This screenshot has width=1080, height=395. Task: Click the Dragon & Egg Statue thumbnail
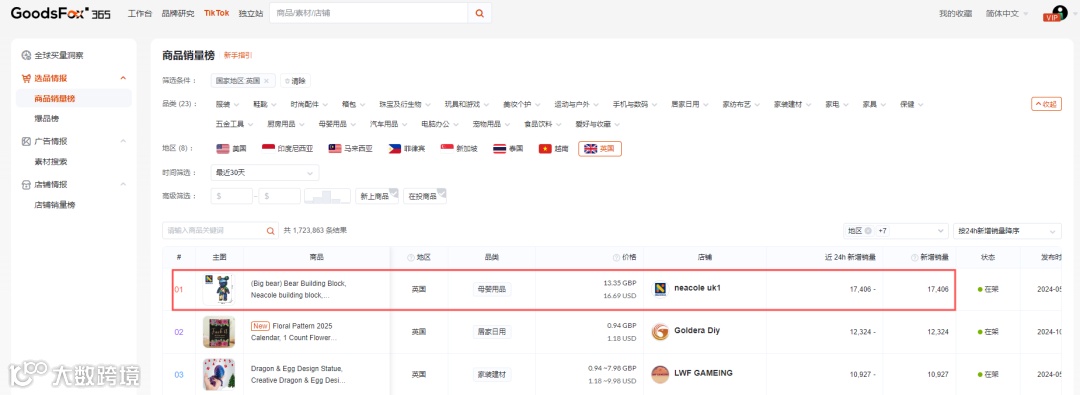coord(219,374)
